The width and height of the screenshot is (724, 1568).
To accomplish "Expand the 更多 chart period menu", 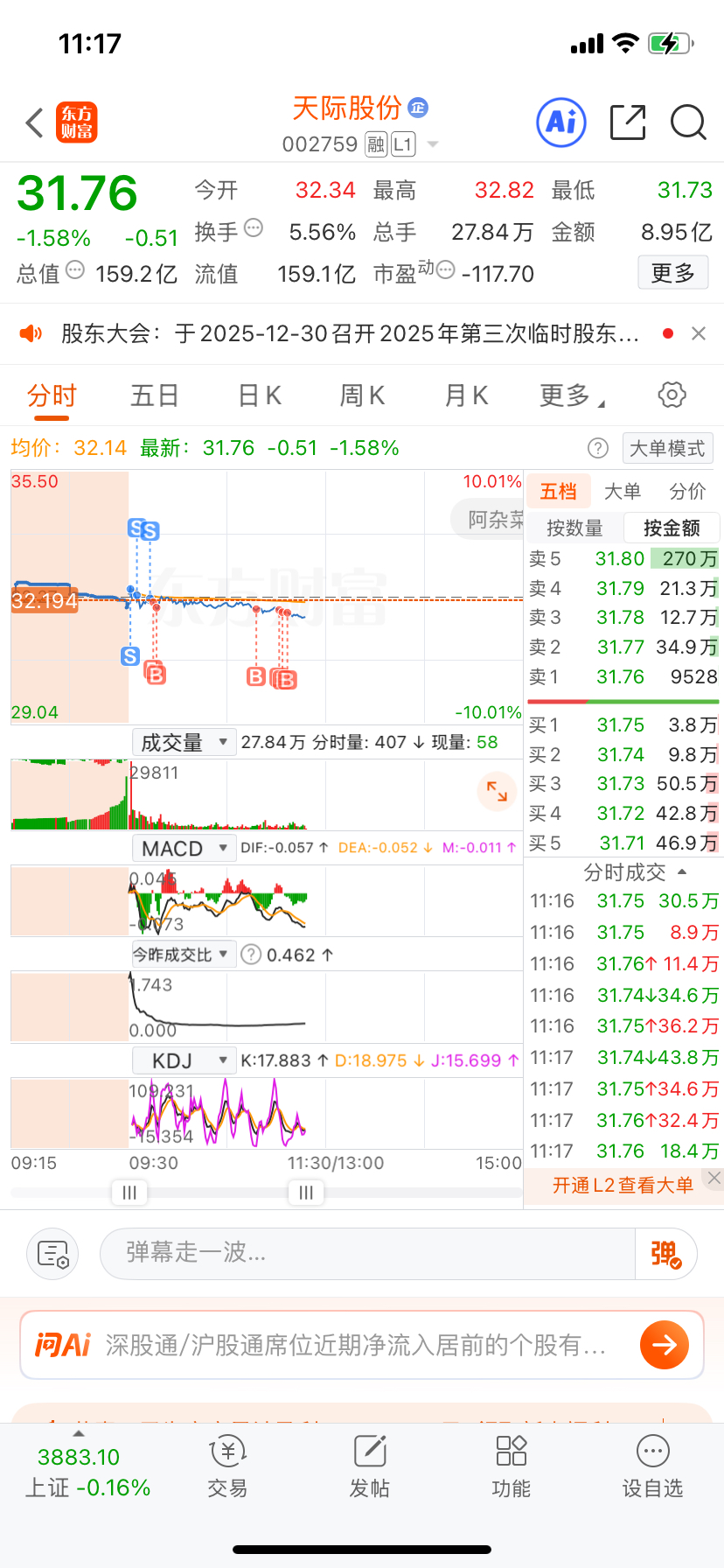I will click(x=572, y=395).
